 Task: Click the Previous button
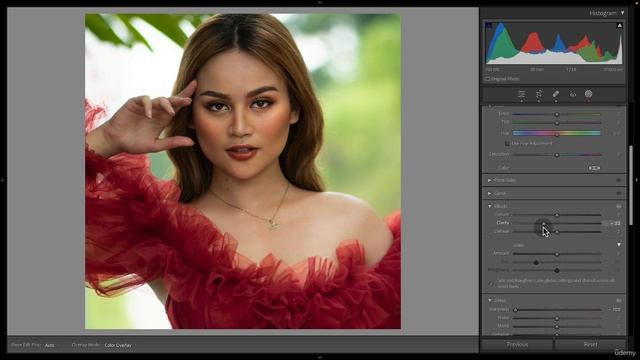click(x=517, y=344)
